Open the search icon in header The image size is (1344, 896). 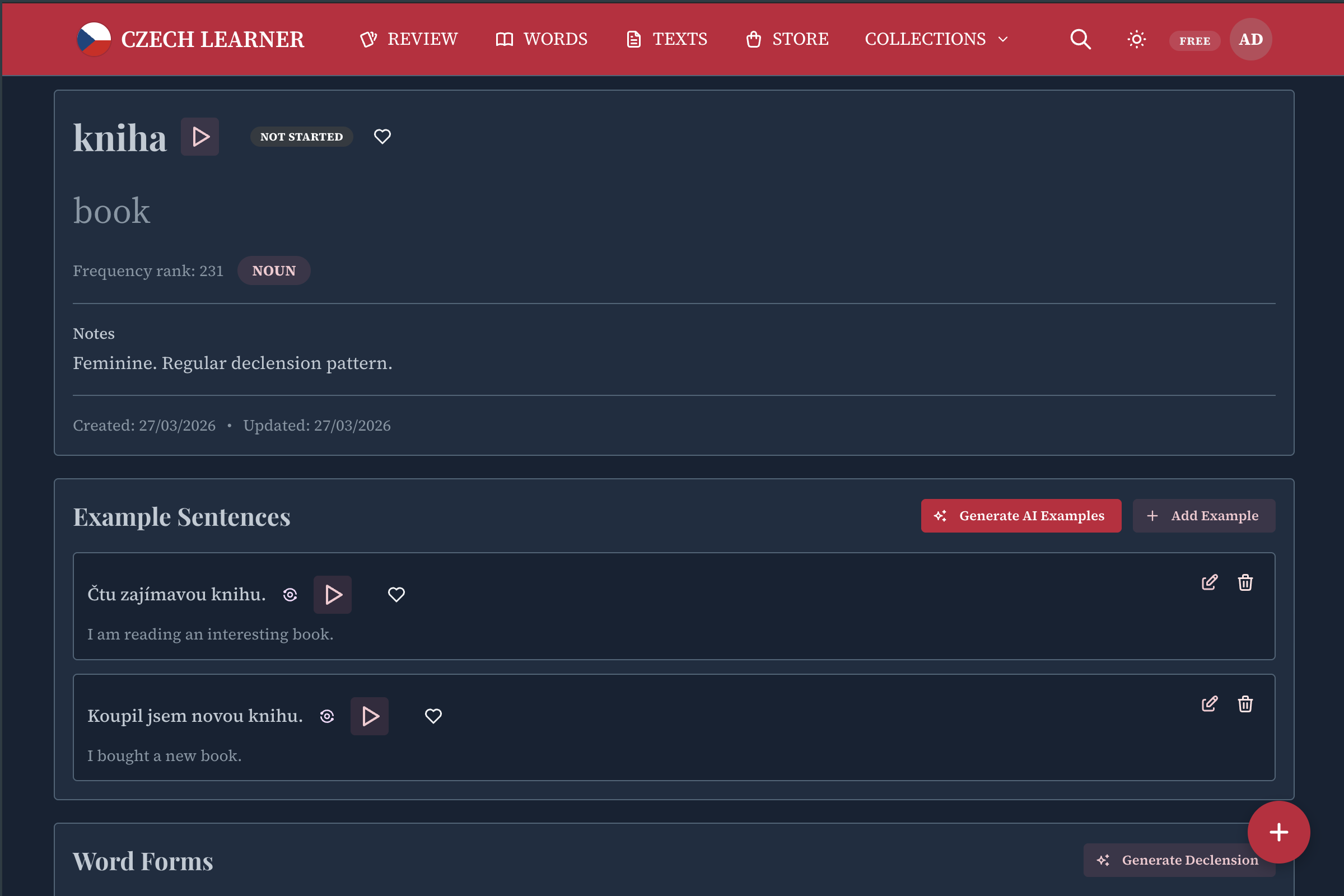[1080, 39]
